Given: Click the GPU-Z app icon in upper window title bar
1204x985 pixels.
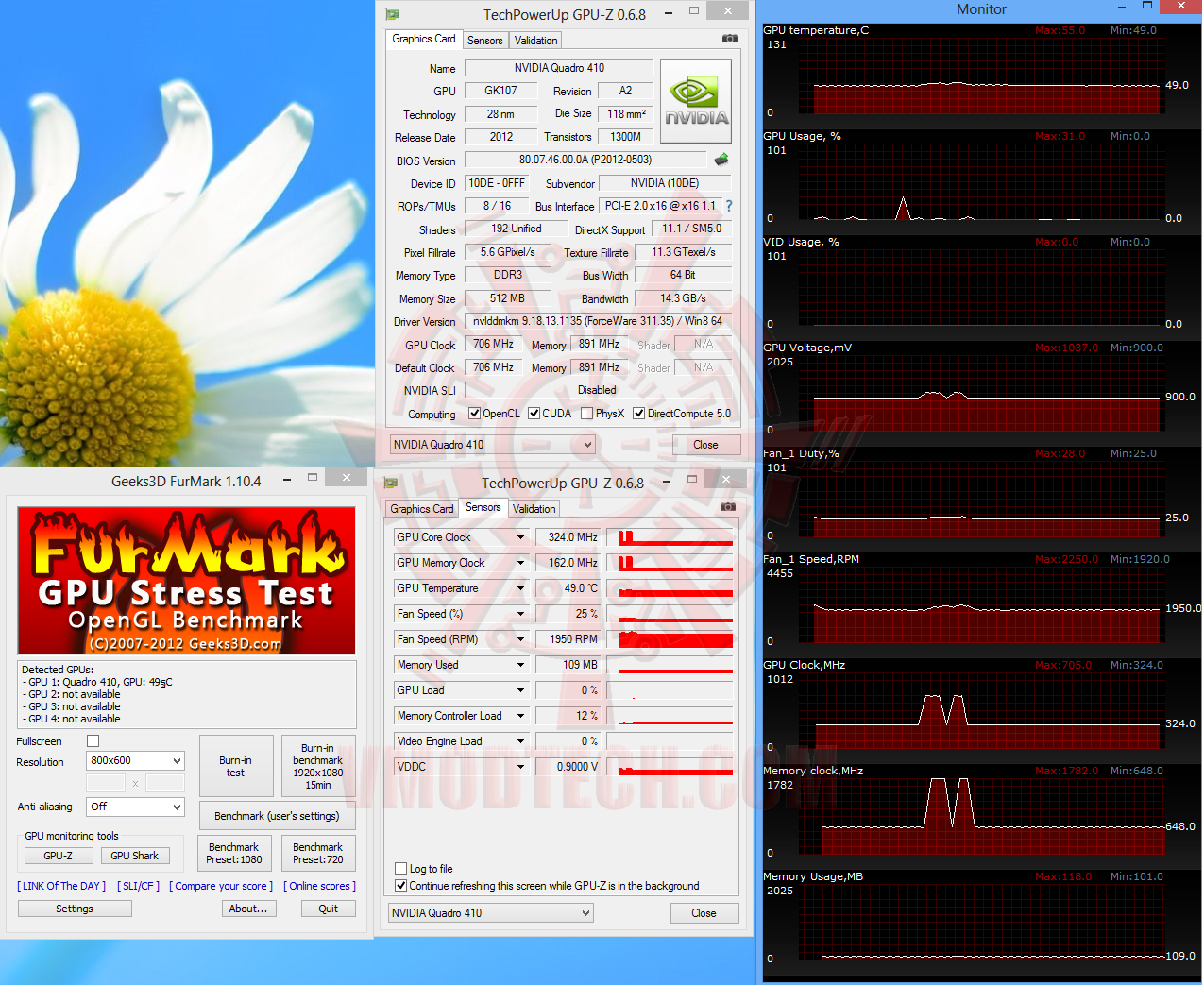Looking at the screenshot, I should [393, 14].
